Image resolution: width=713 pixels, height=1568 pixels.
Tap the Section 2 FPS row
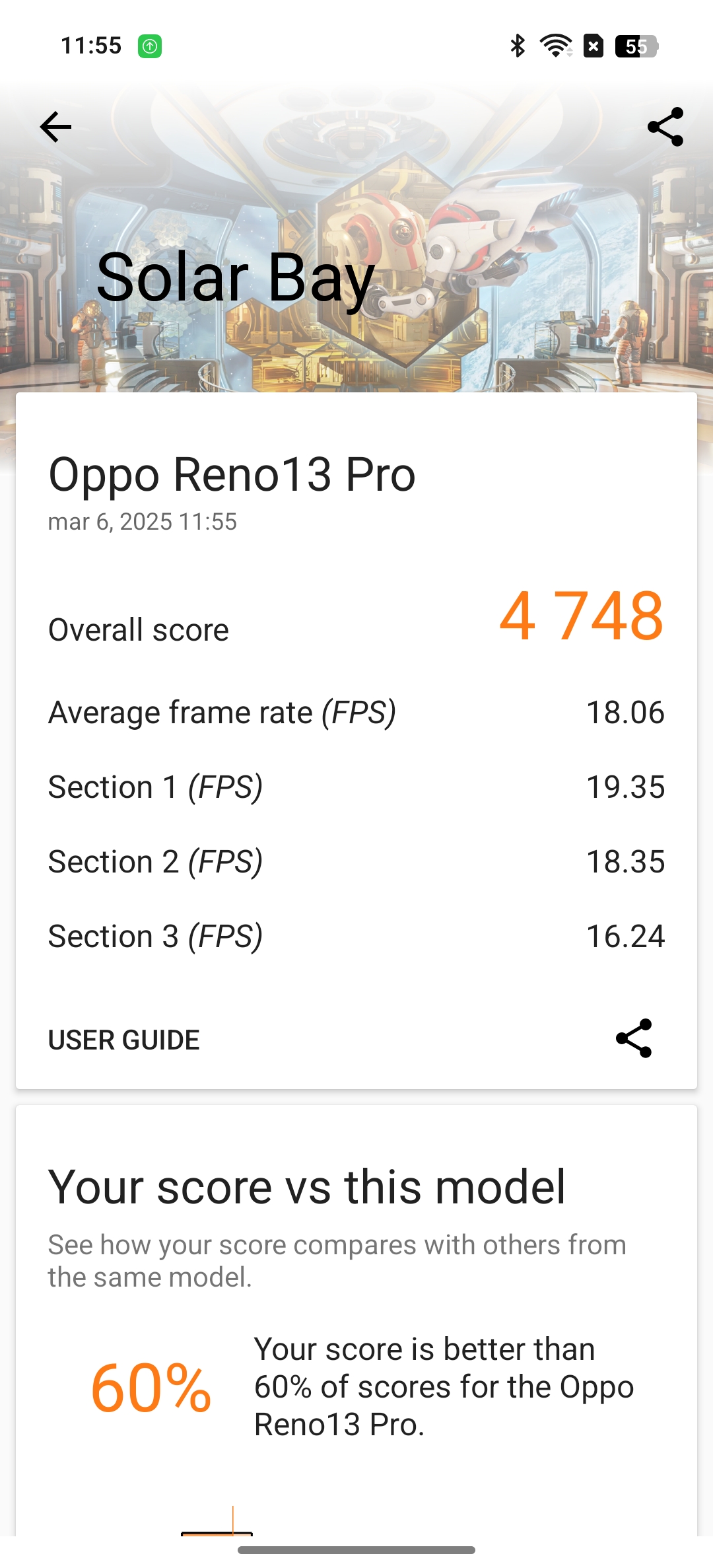point(356,862)
